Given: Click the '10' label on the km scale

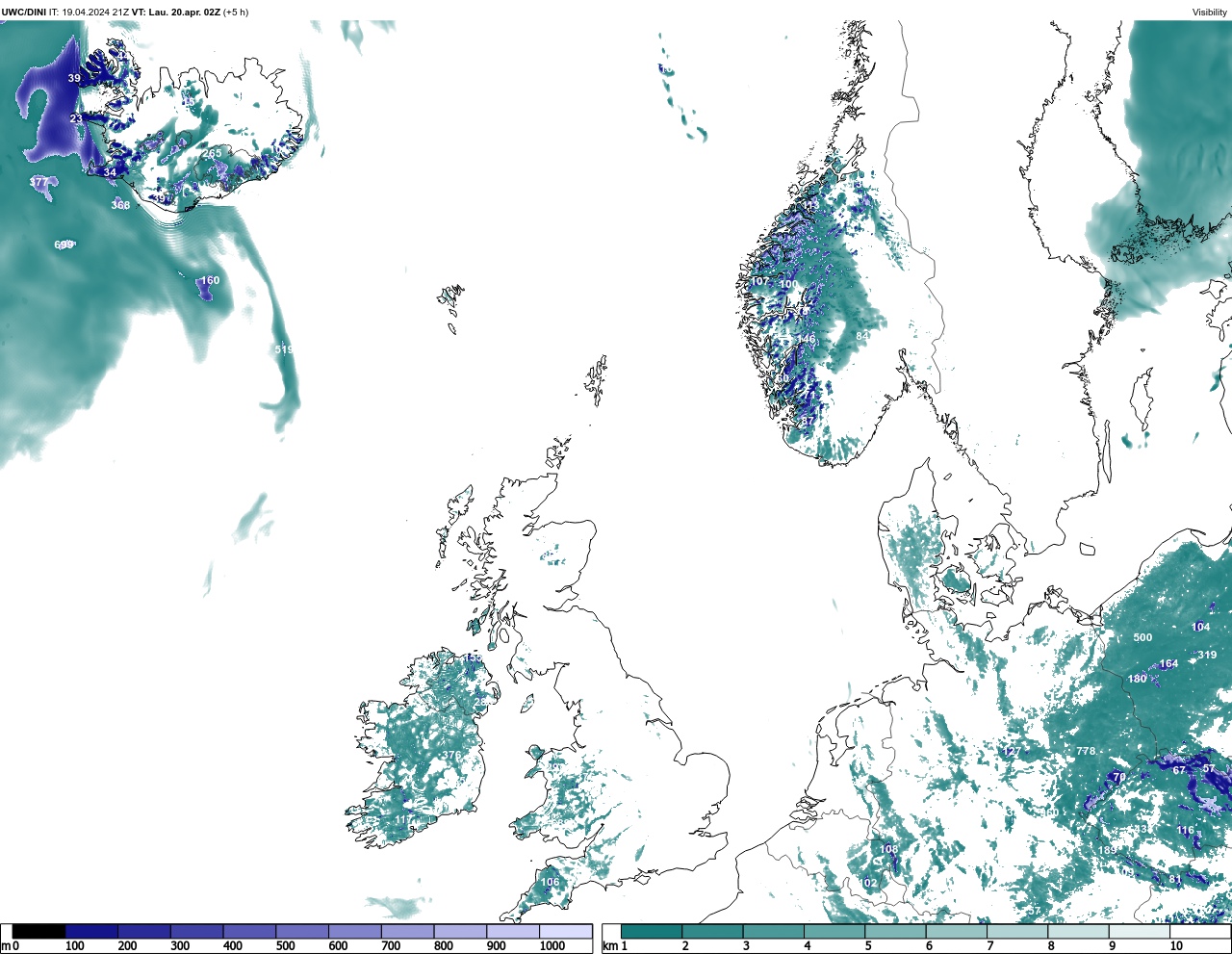Looking at the screenshot, I should (x=1176, y=946).
